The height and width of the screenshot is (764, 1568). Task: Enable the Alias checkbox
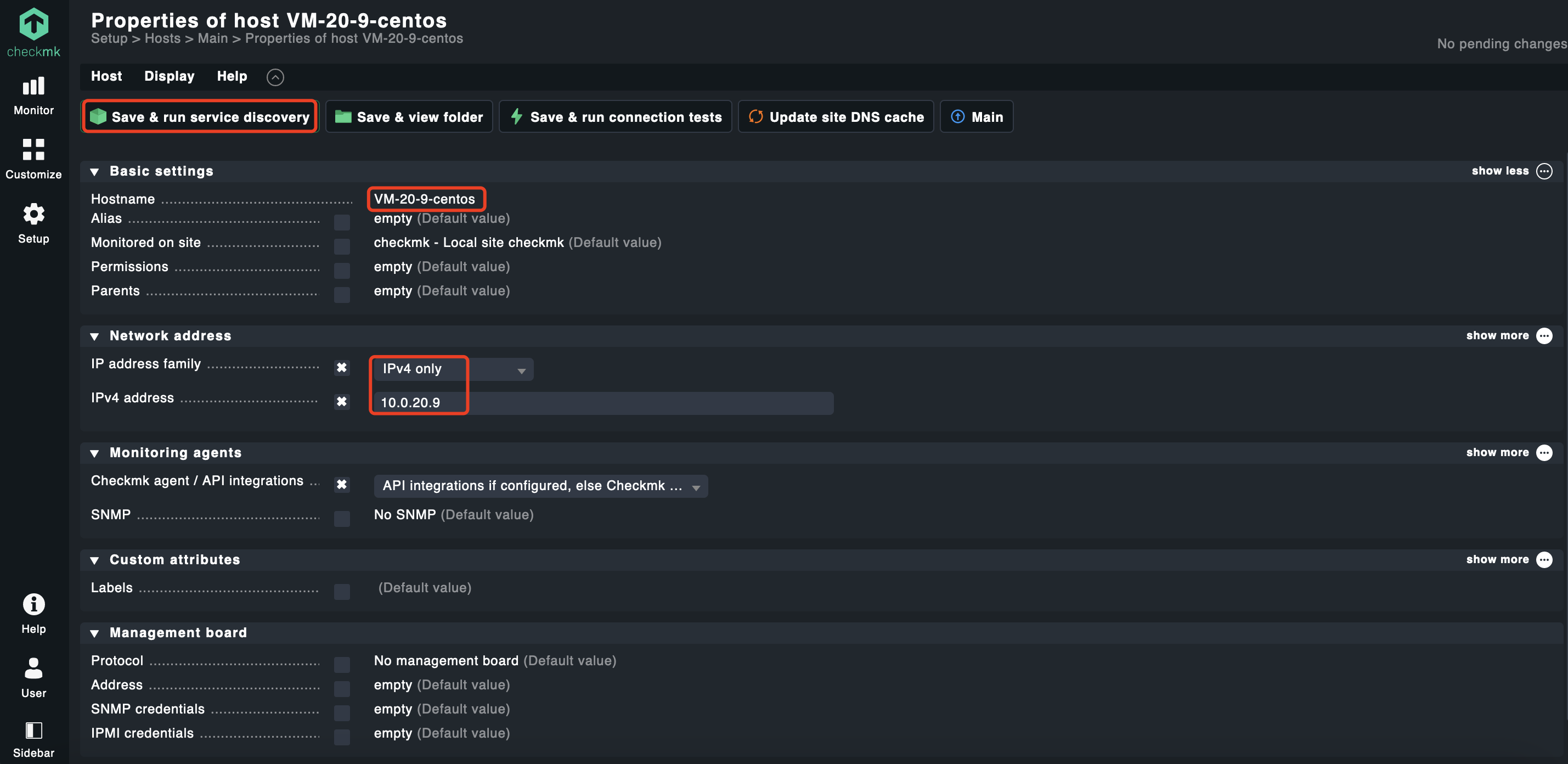point(342,222)
